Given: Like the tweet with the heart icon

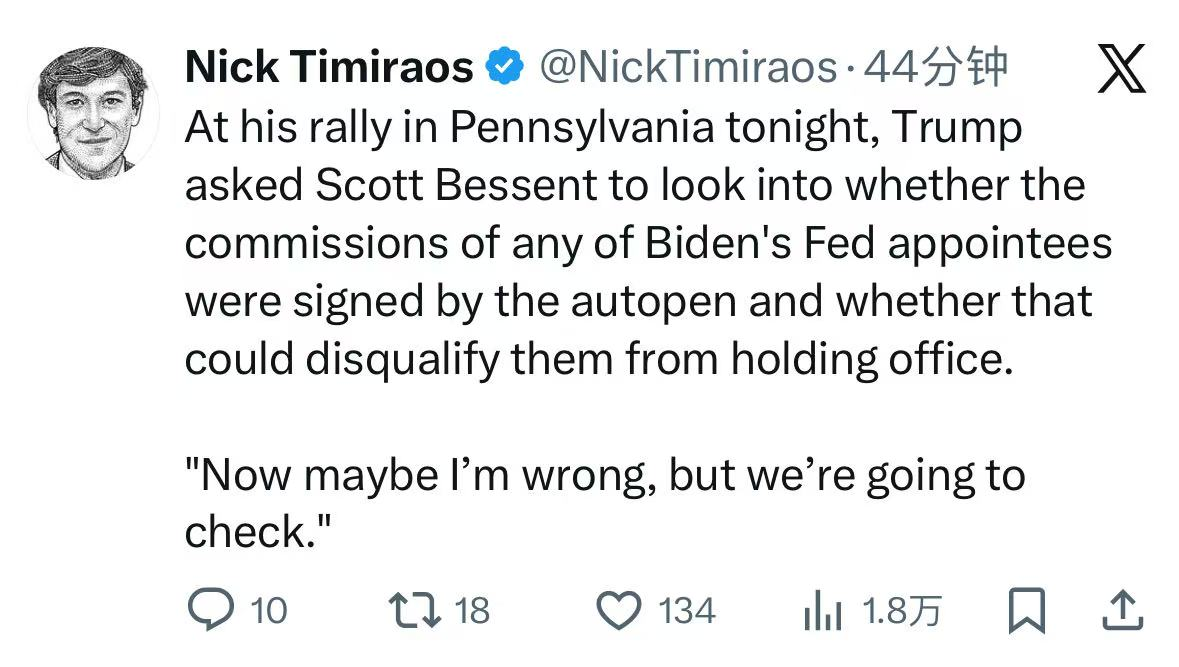Looking at the screenshot, I should pos(620,610).
